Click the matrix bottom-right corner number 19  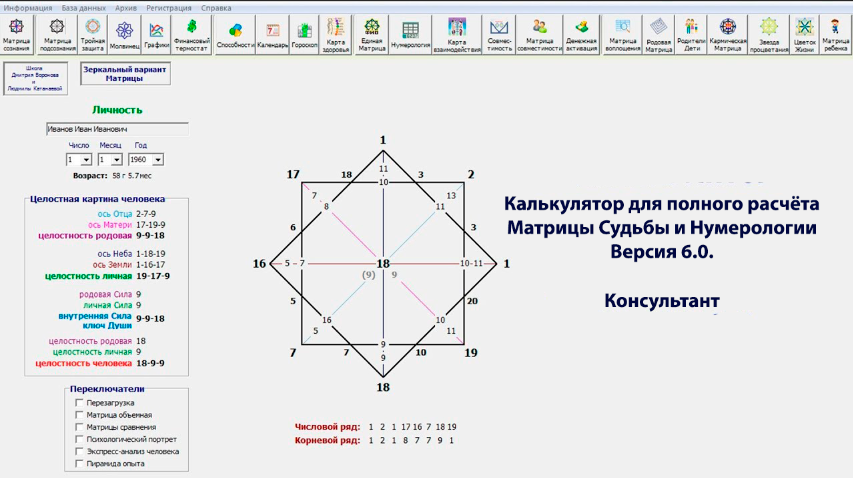pyautogui.click(x=471, y=353)
